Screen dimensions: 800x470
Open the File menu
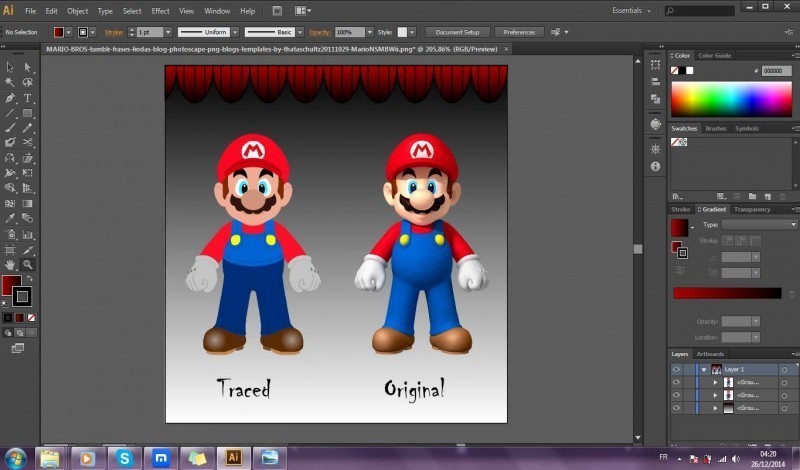point(31,11)
